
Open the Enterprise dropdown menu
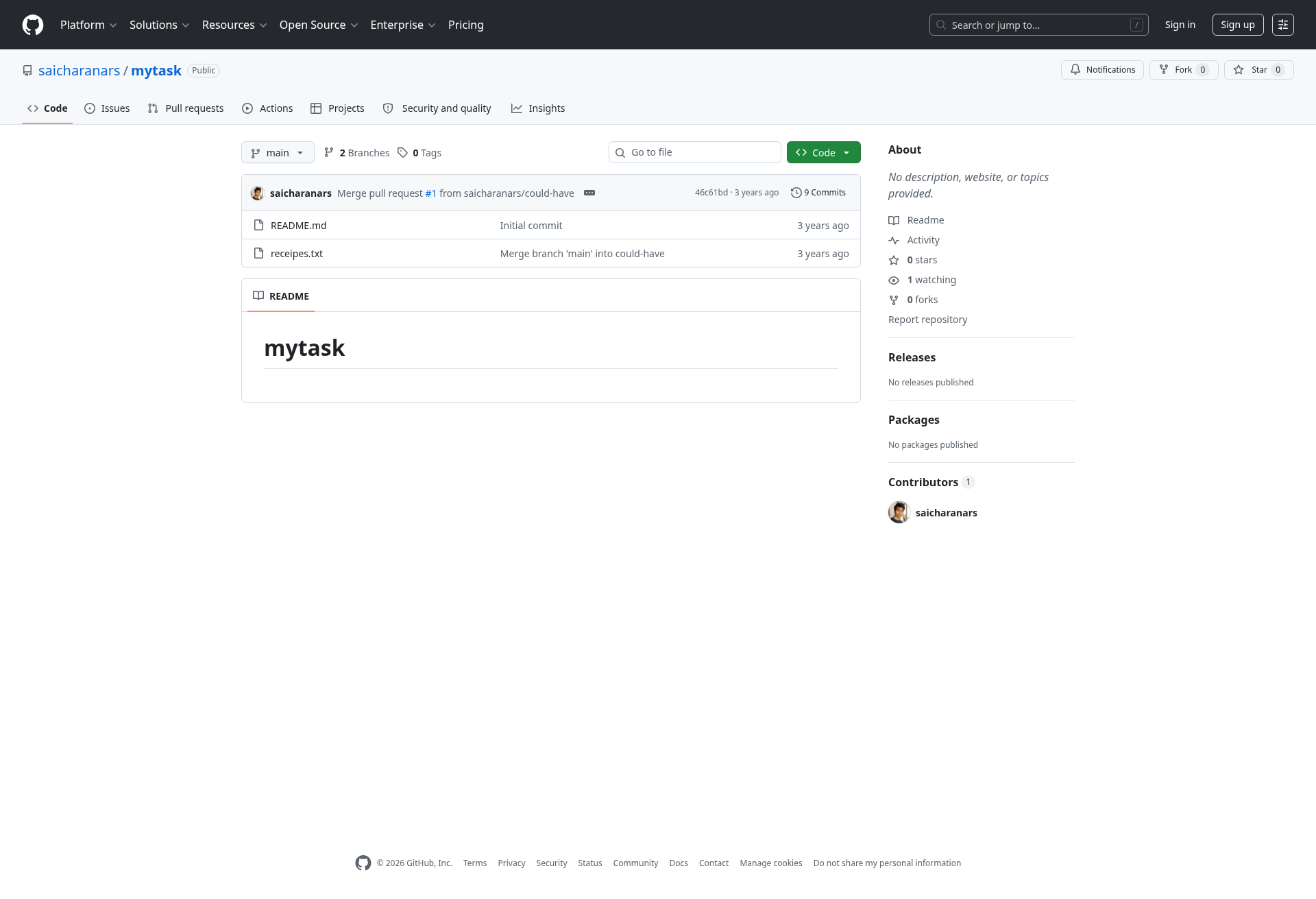403,25
